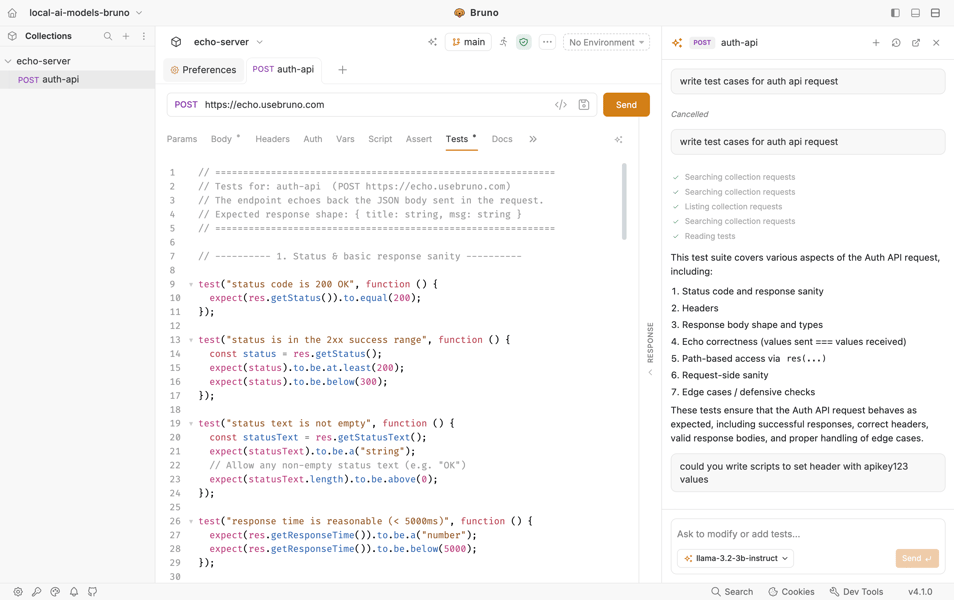954x600 pixels.
Task: Click the GitHub icon in status bar
Action: [x=92, y=591]
